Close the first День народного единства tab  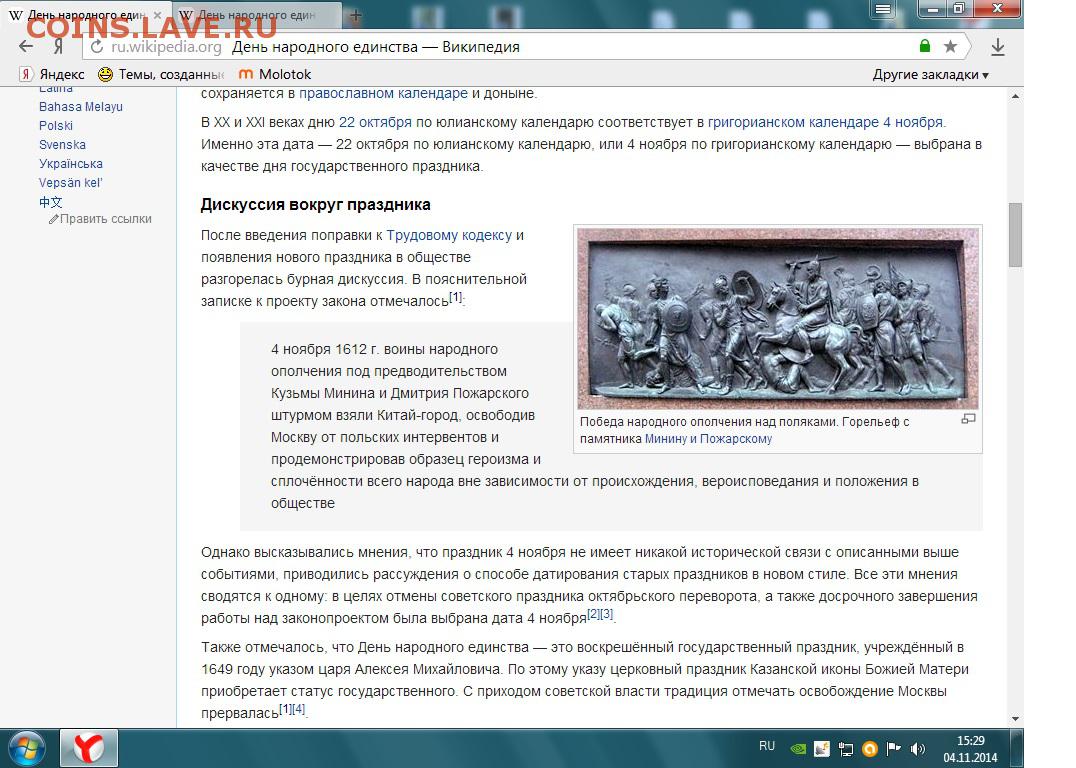[x=158, y=14]
